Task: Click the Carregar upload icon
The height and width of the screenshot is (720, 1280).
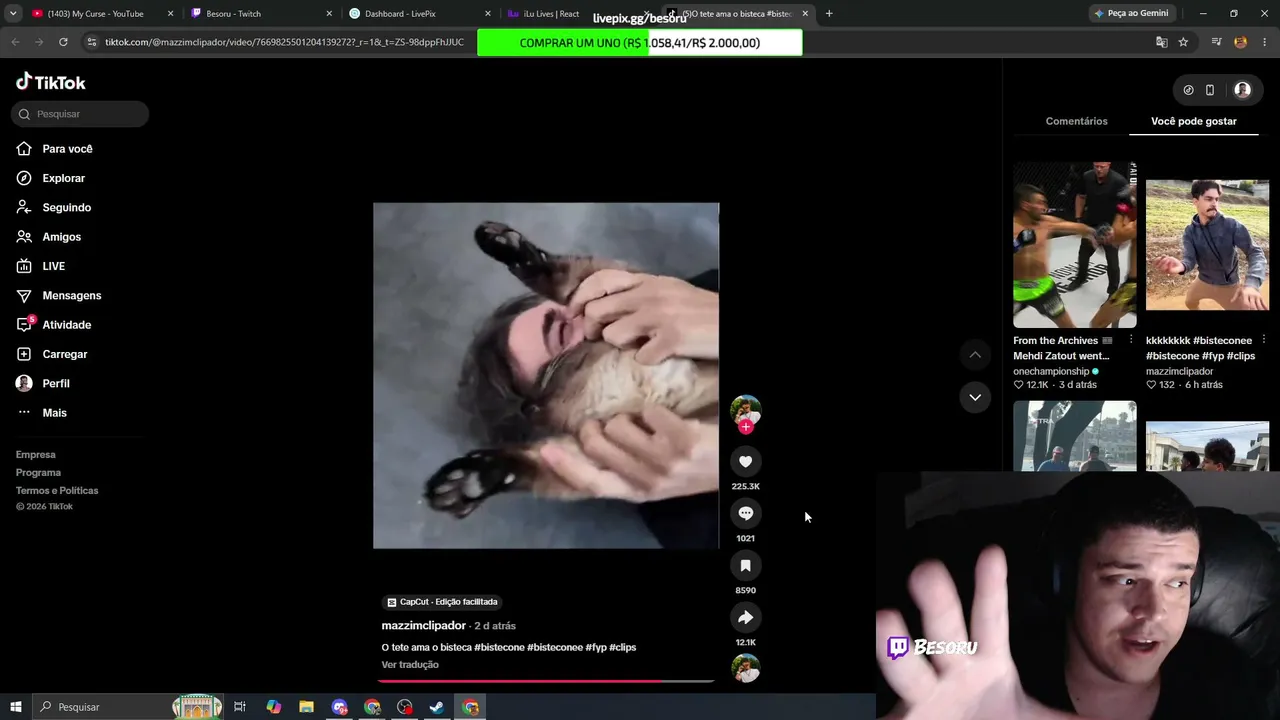Action: tap(24, 354)
